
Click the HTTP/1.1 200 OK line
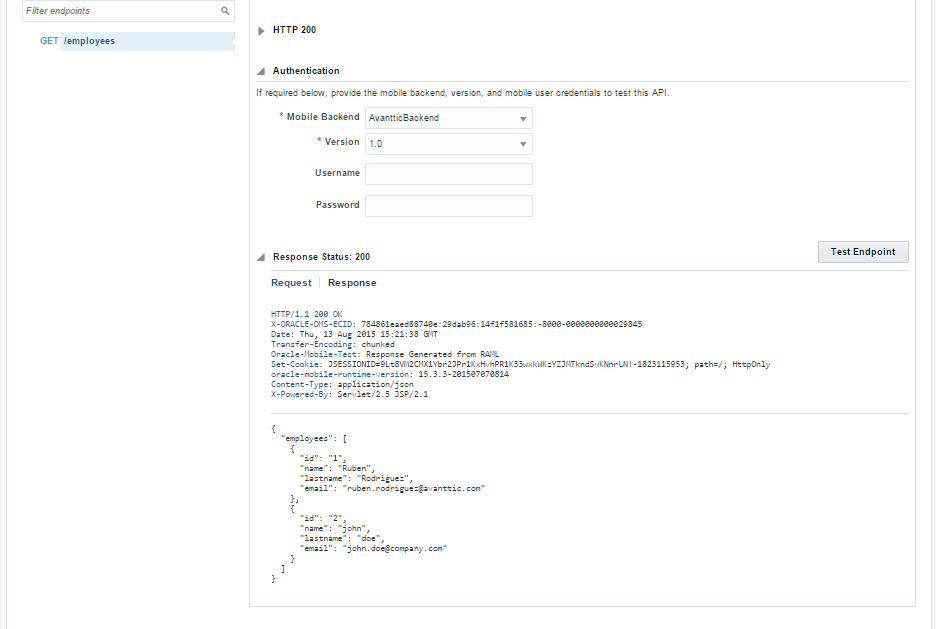pyautogui.click(x=307, y=314)
